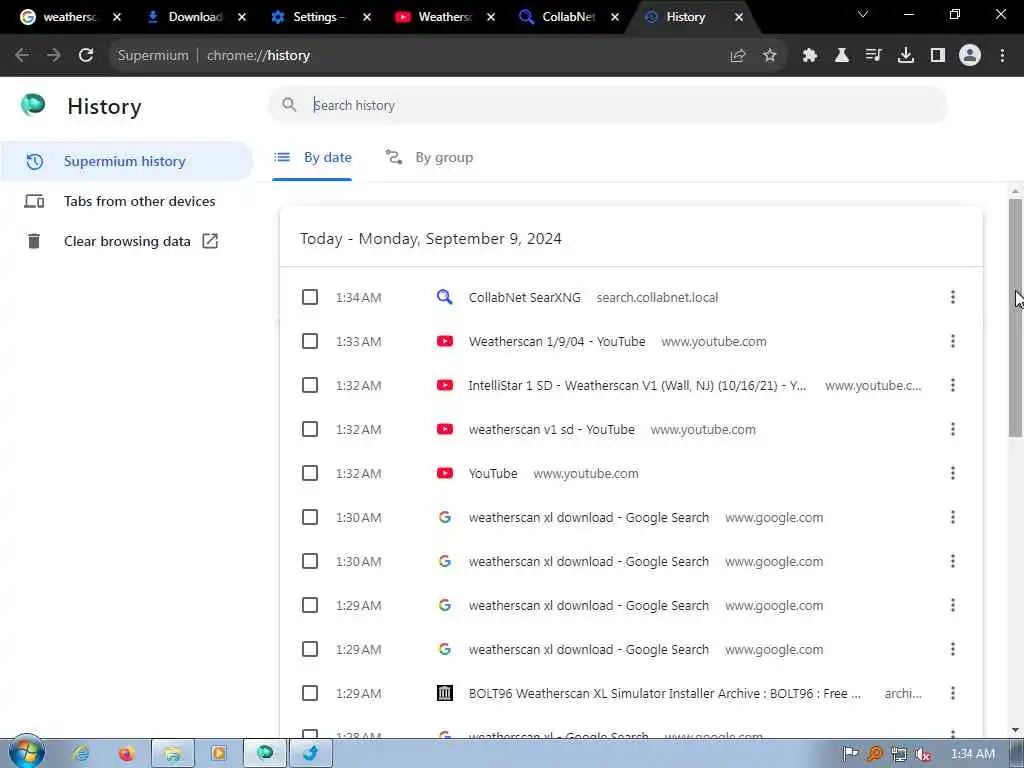Go back using the back arrow
1024x768 pixels.
pos(22,56)
